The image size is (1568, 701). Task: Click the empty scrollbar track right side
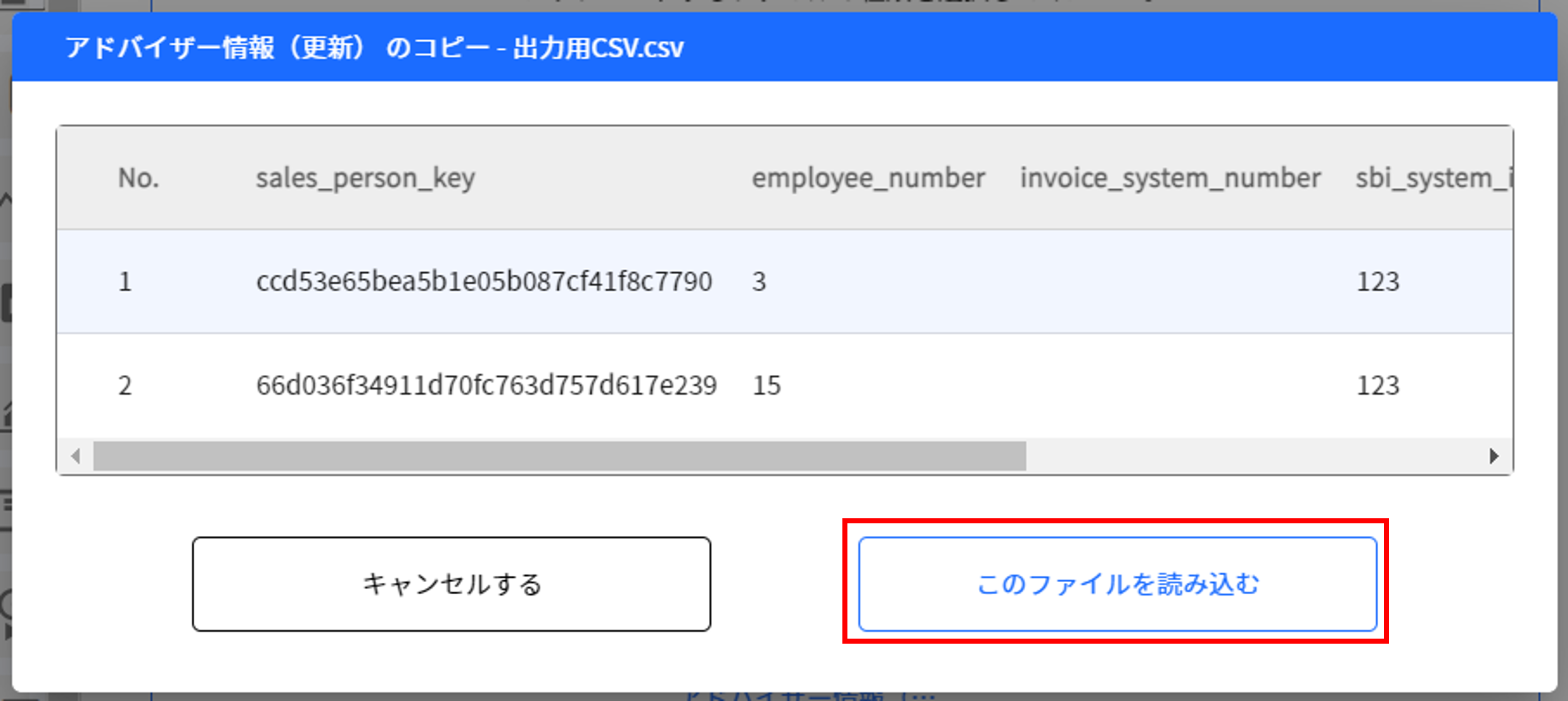[1254, 456]
